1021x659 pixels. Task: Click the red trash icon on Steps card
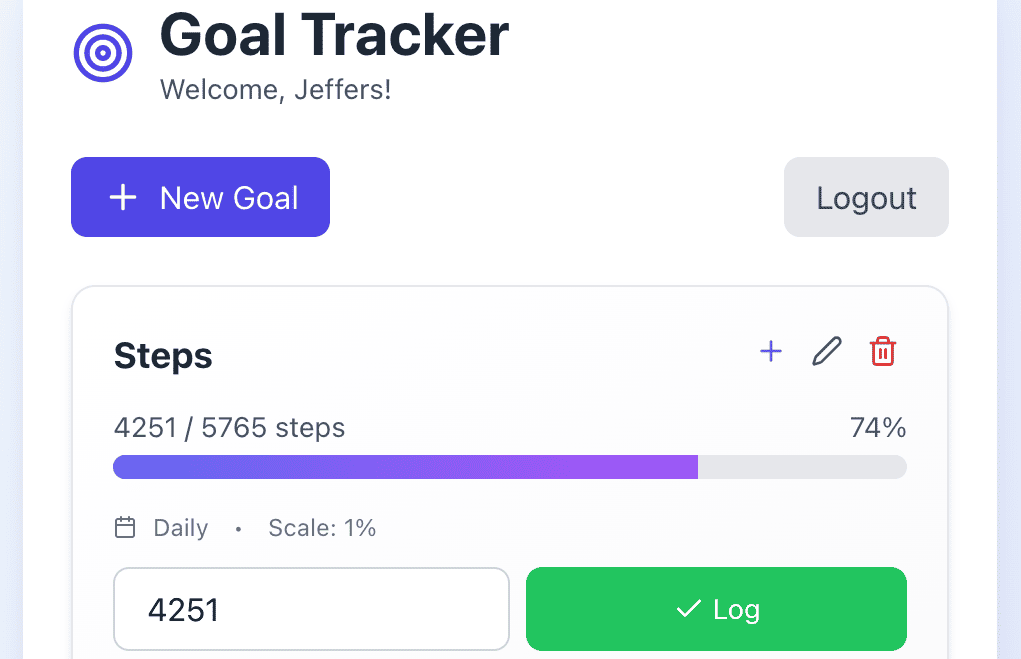[882, 351]
